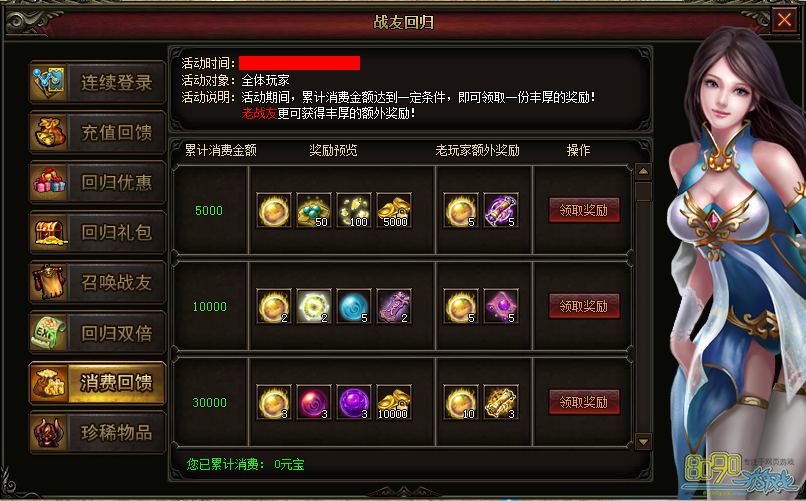Click the scrollbar down arrow
The height and width of the screenshot is (501, 806).
(x=643, y=441)
